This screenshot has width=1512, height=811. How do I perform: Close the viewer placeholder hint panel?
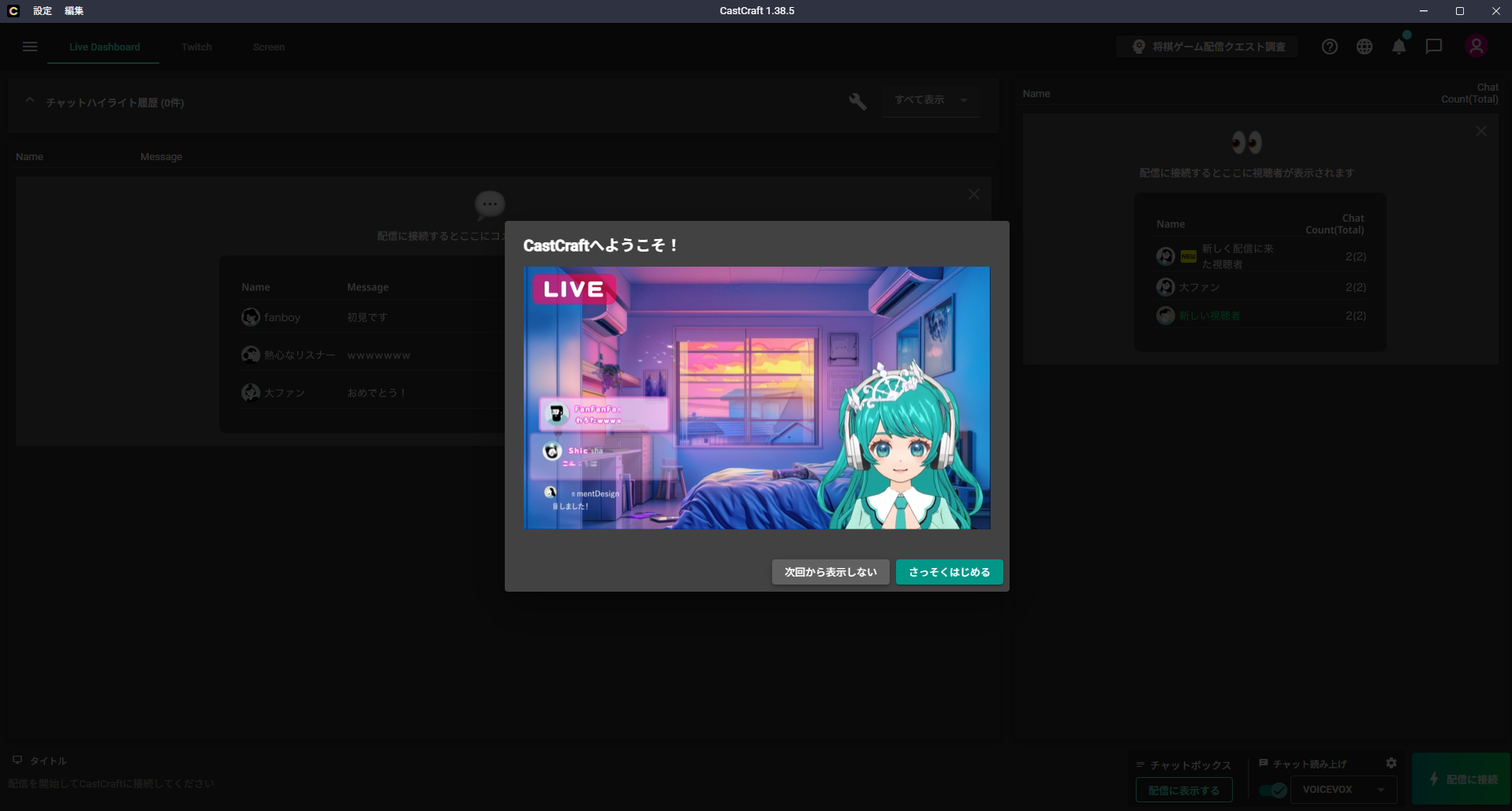pyautogui.click(x=1481, y=131)
